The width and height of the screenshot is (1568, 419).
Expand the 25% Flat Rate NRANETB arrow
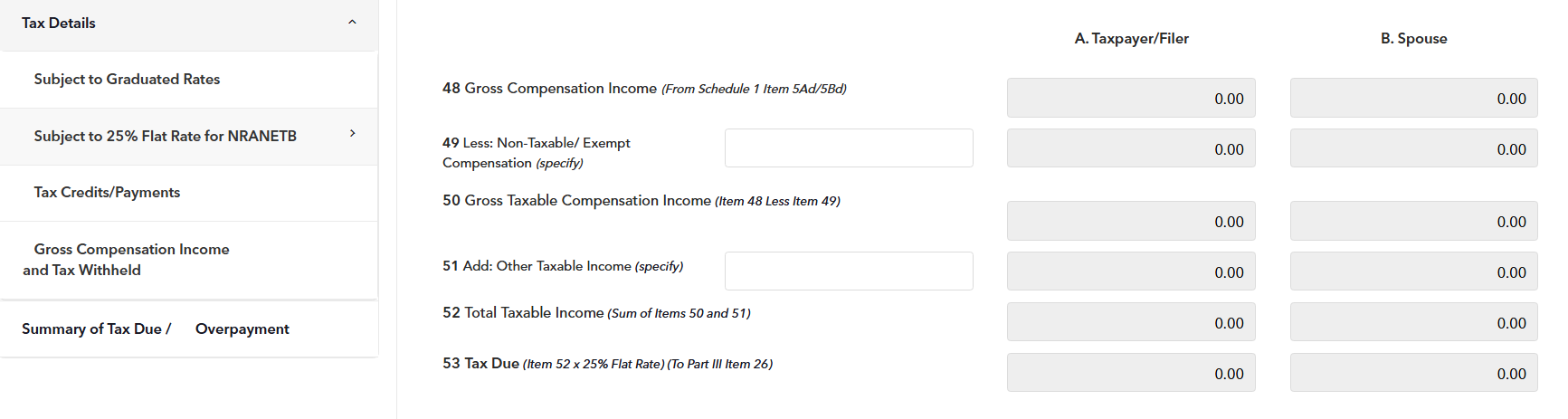point(352,134)
